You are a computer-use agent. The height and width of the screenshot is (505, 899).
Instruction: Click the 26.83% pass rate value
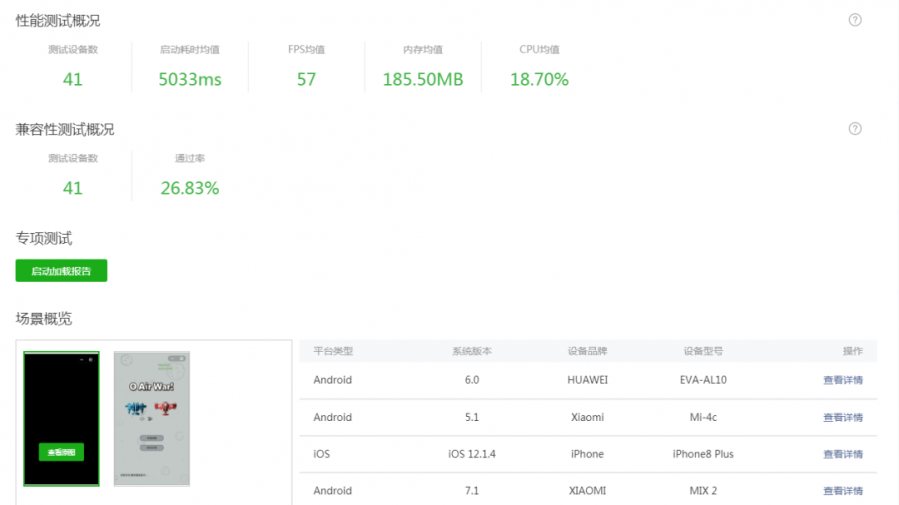point(190,188)
